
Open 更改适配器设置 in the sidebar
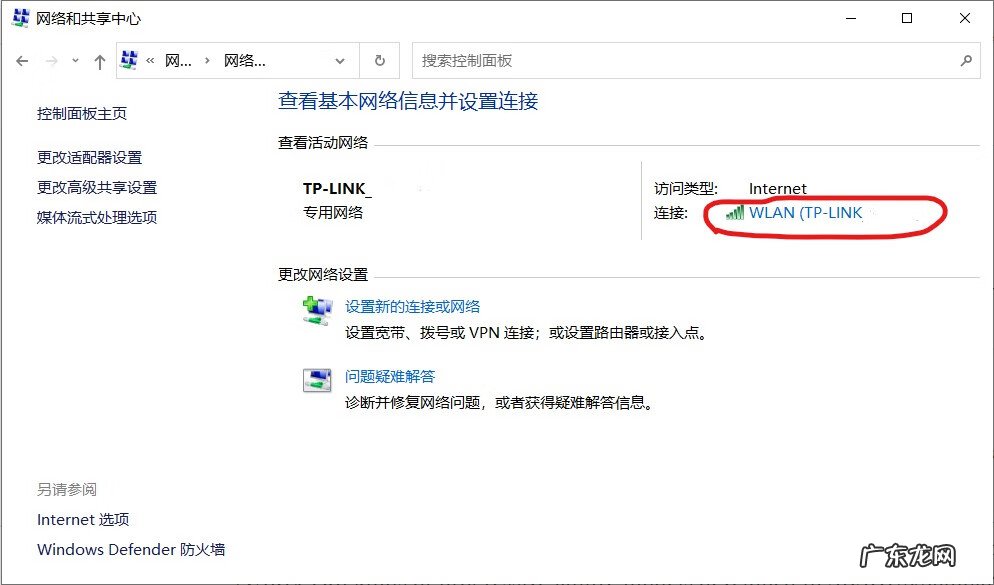89,157
